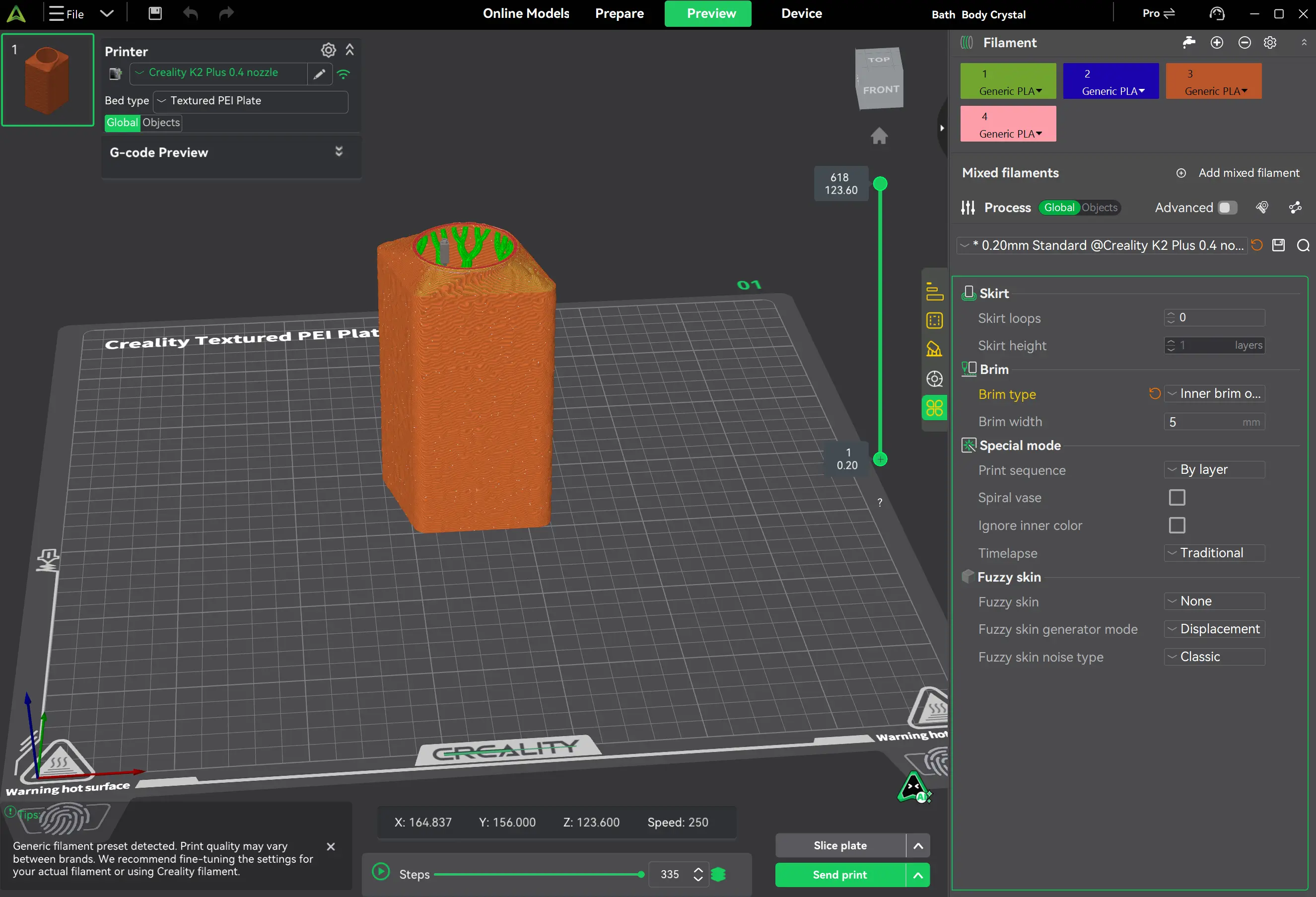This screenshot has width=1316, height=897.
Task: Click the Send print button
Action: [x=840, y=875]
